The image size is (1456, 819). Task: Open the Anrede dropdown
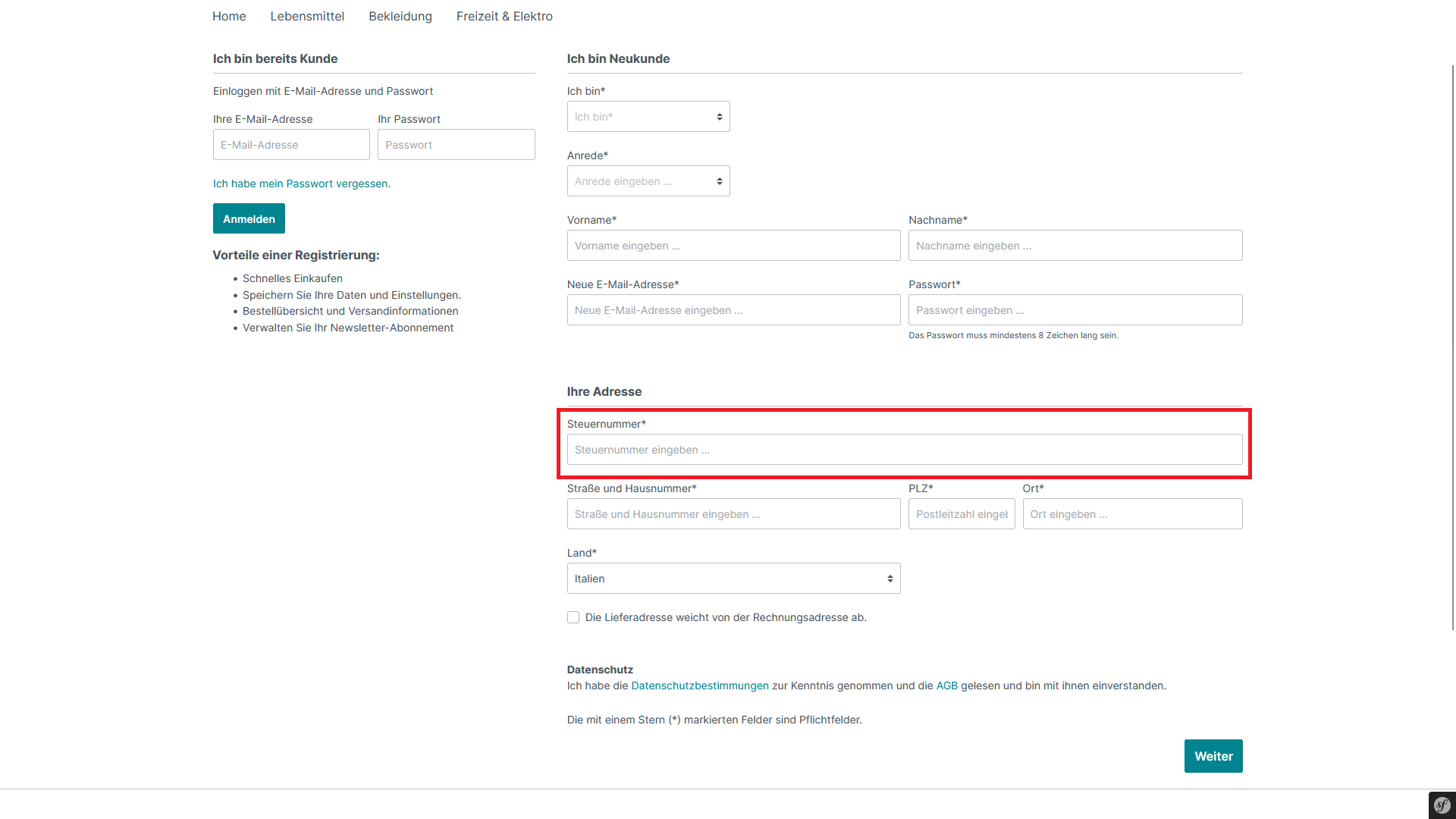click(x=648, y=181)
